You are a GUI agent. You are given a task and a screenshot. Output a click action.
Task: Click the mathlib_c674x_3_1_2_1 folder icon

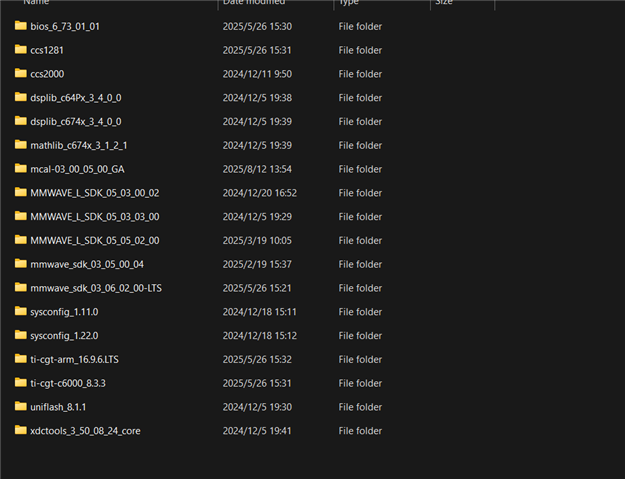click(x=21, y=145)
